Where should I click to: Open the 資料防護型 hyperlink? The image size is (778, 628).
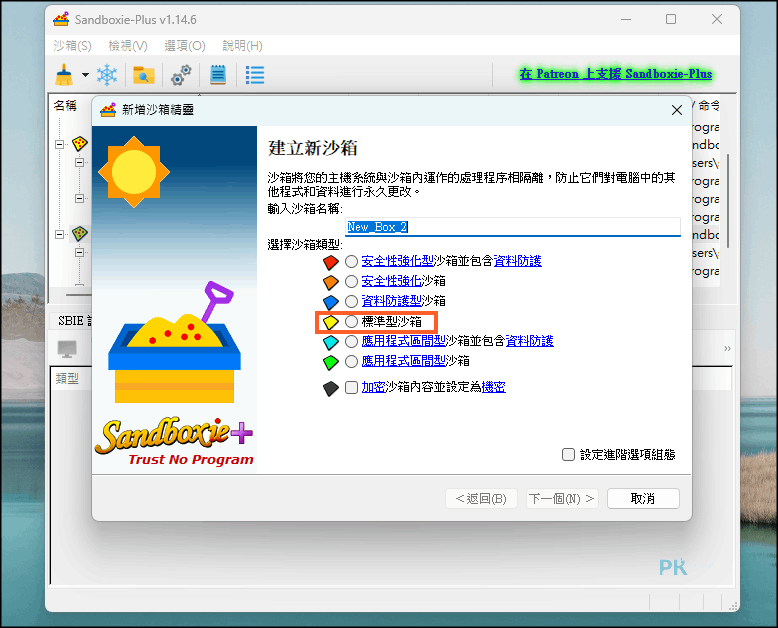tap(391, 301)
